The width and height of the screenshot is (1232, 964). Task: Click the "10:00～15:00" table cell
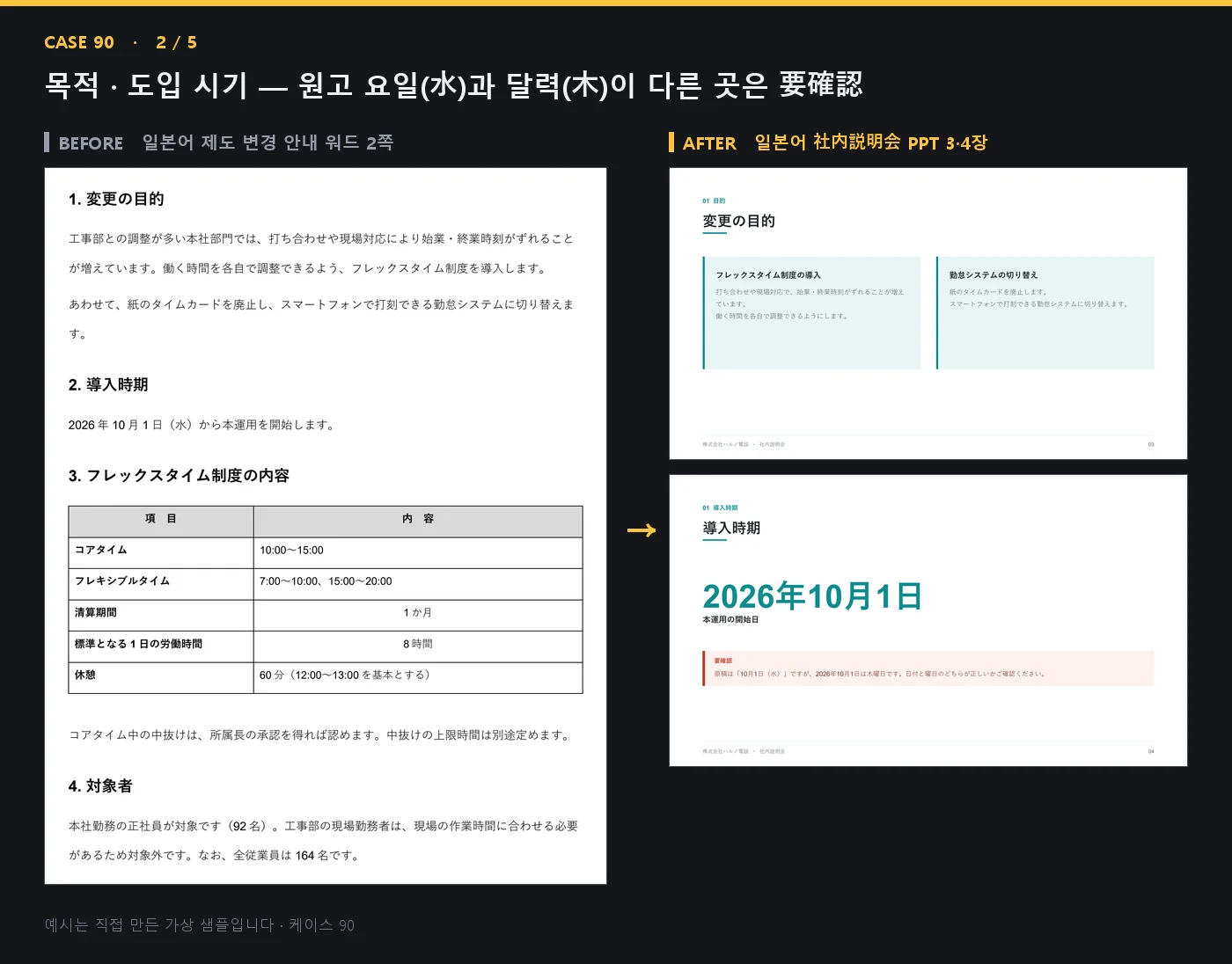click(418, 553)
